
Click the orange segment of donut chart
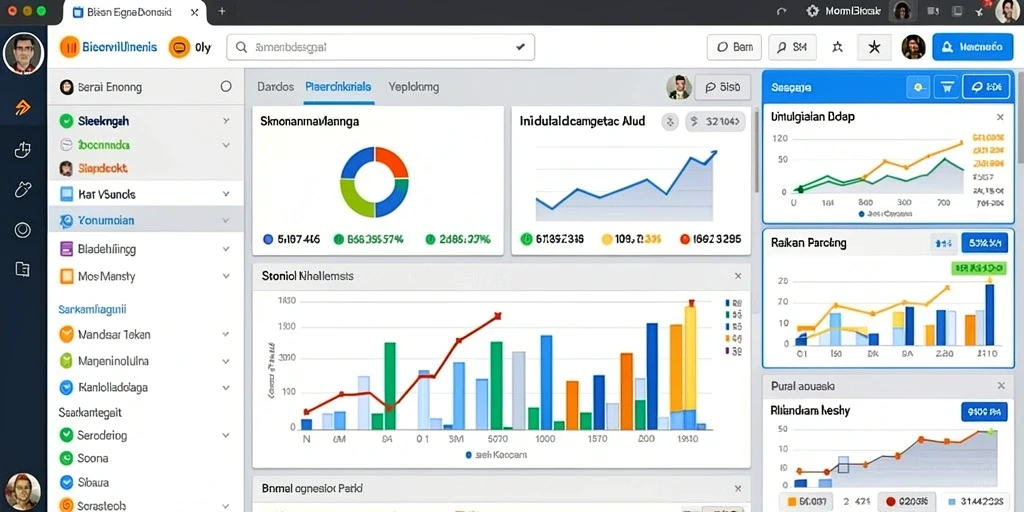(x=391, y=163)
